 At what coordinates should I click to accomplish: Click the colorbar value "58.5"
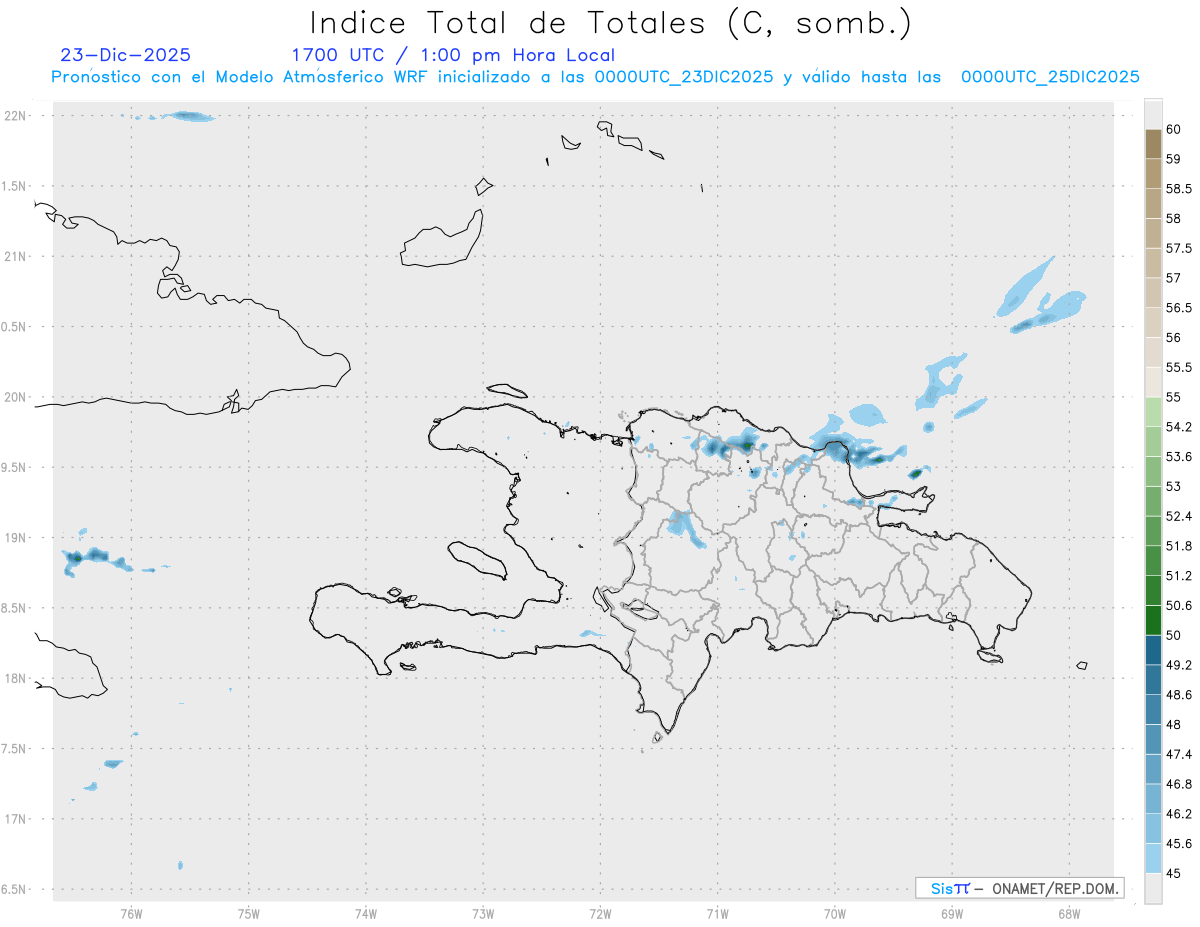[x=1179, y=188]
